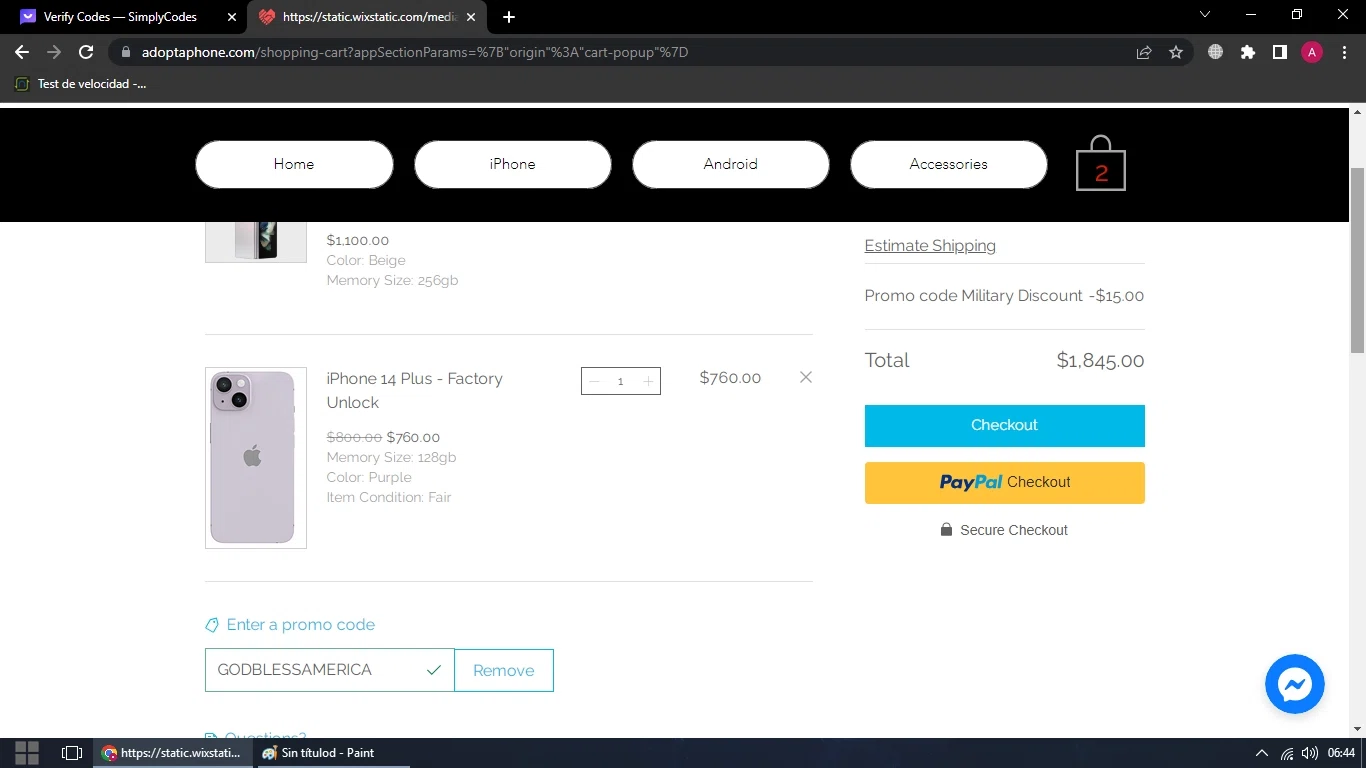Increase iPhone 14 Plus quantity
Image resolution: width=1366 pixels, height=768 pixels.
648,381
